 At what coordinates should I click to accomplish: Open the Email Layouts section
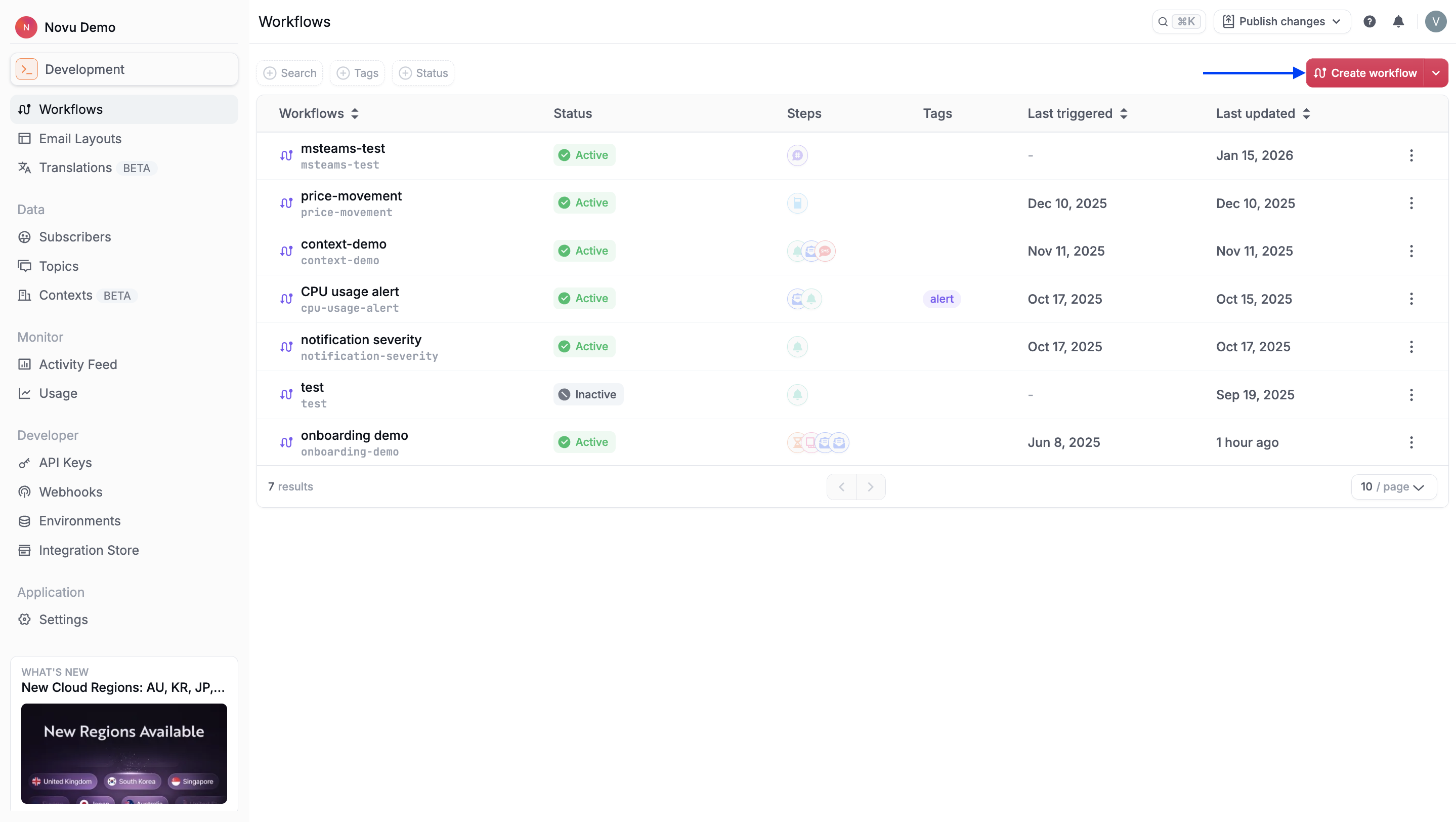pos(80,139)
